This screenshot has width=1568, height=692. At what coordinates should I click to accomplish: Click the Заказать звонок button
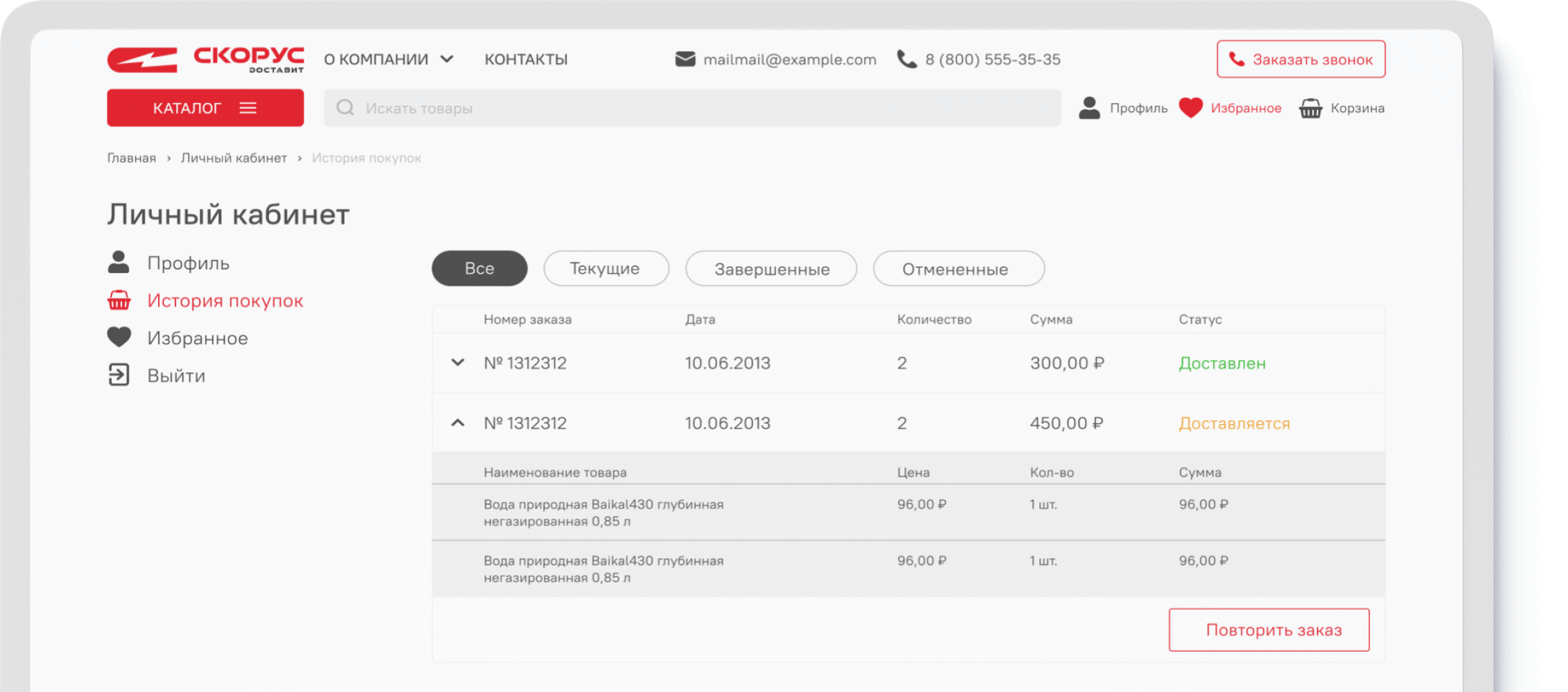[x=1301, y=59]
